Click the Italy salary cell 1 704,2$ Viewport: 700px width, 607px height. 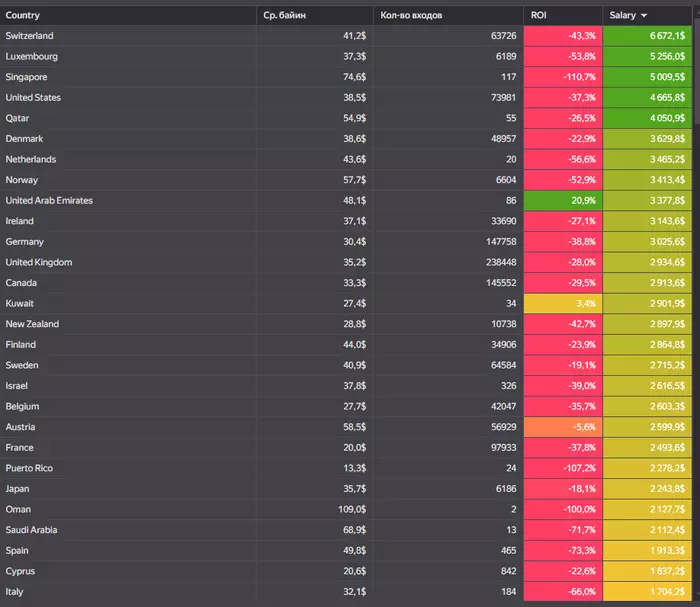pyautogui.click(x=647, y=592)
